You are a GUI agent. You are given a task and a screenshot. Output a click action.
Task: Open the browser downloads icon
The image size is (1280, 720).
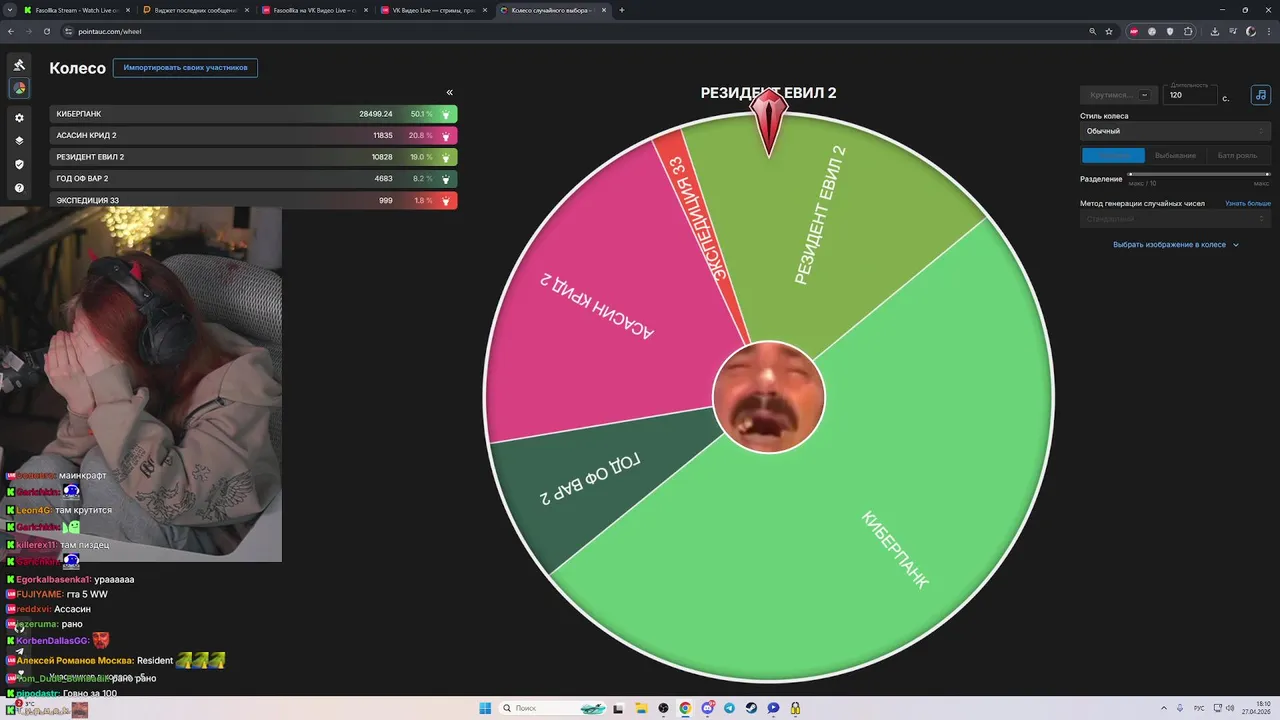point(1215,31)
